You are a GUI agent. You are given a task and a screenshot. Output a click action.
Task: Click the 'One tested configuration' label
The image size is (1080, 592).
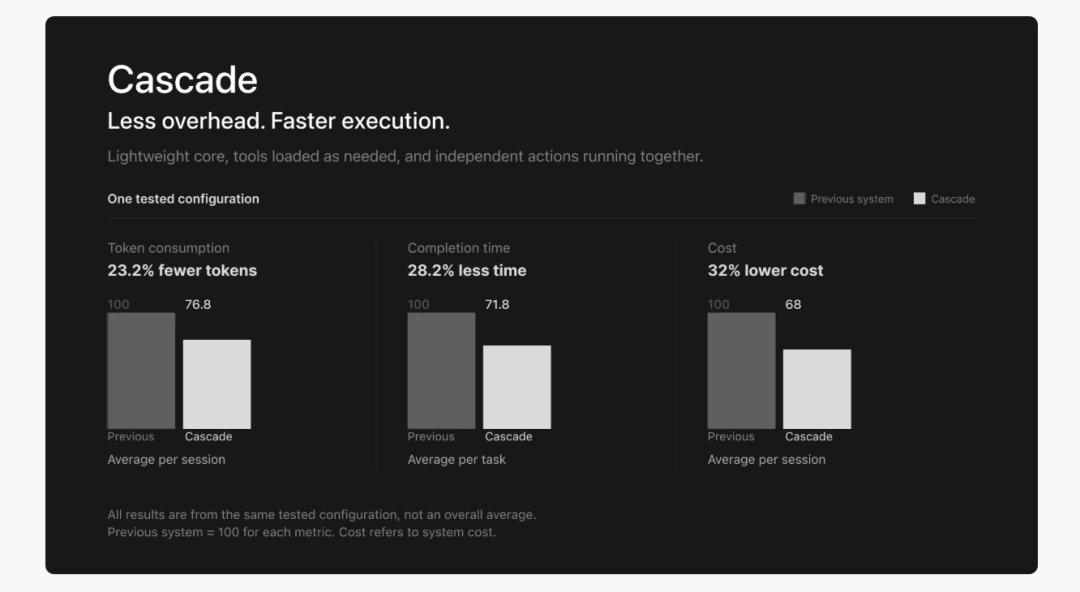click(183, 199)
